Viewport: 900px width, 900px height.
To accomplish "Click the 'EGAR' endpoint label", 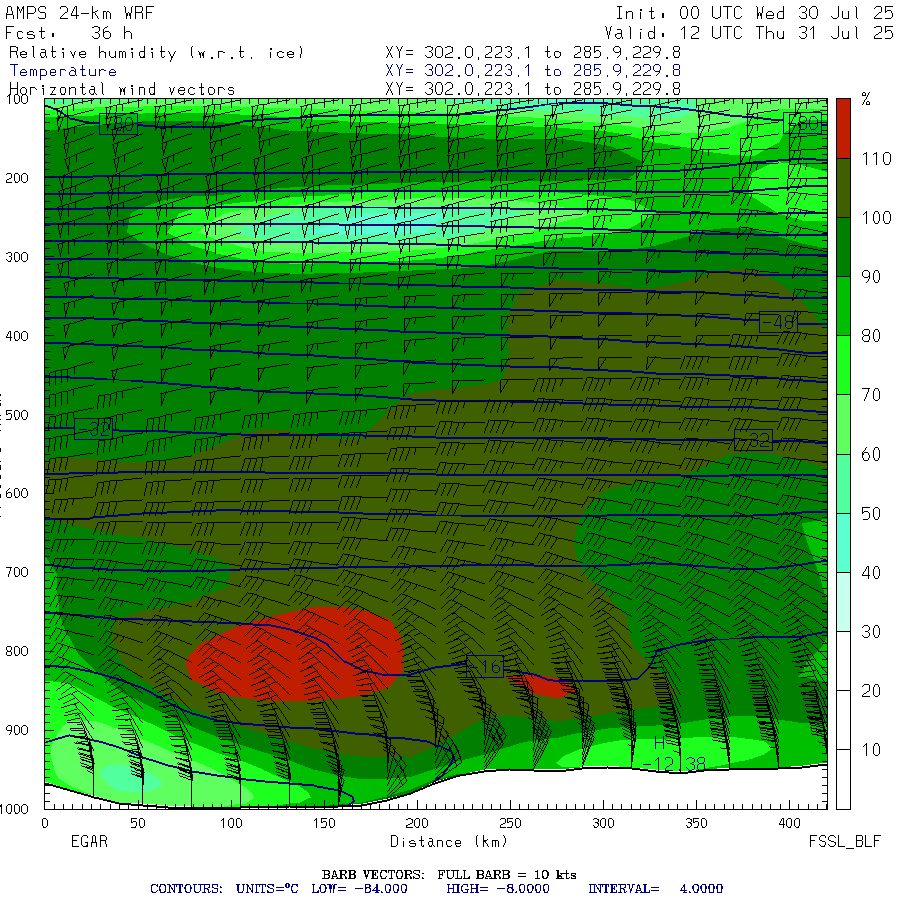I will (89, 841).
